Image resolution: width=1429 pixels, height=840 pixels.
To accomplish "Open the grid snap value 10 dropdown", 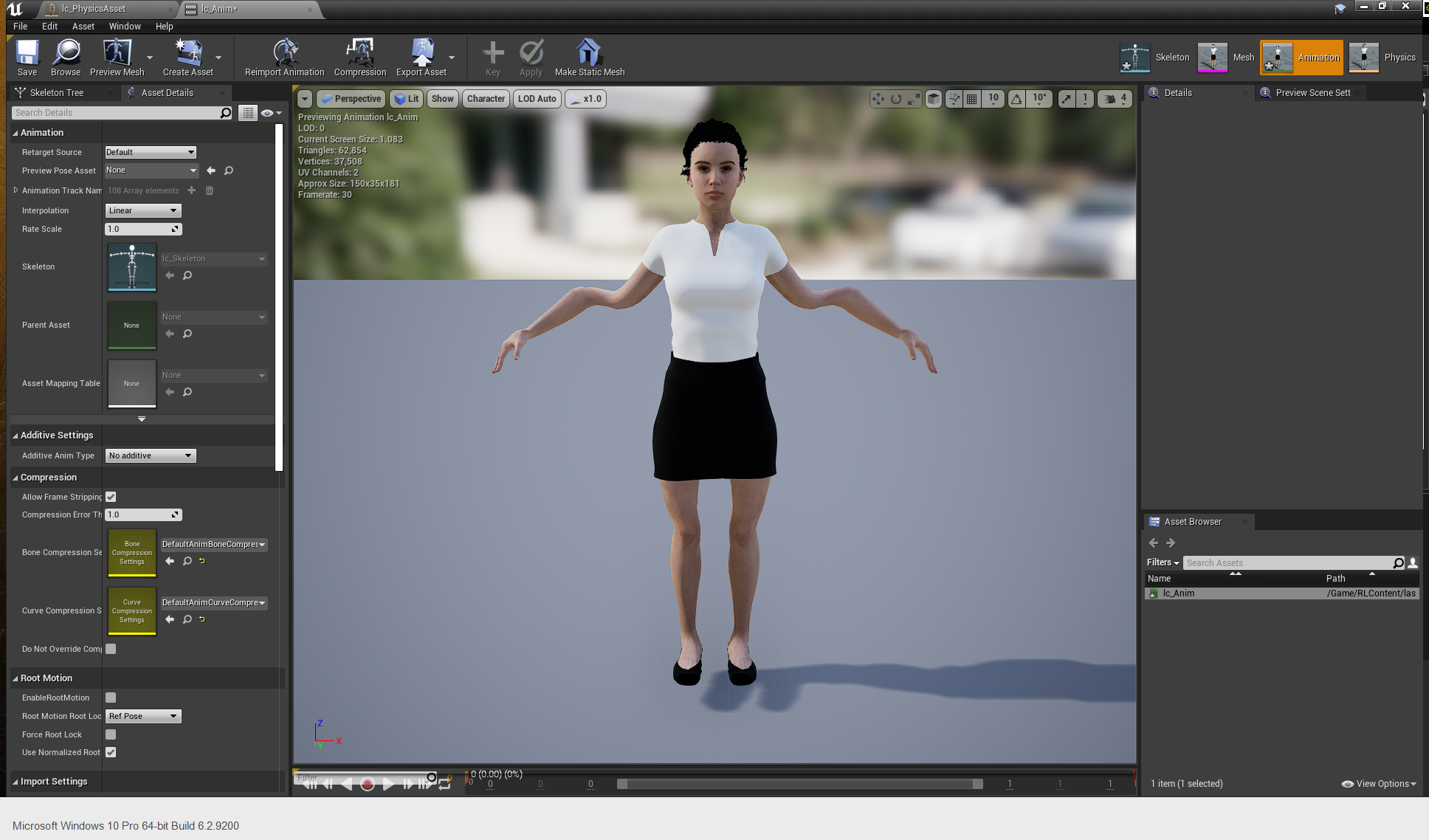I will (994, 99).
